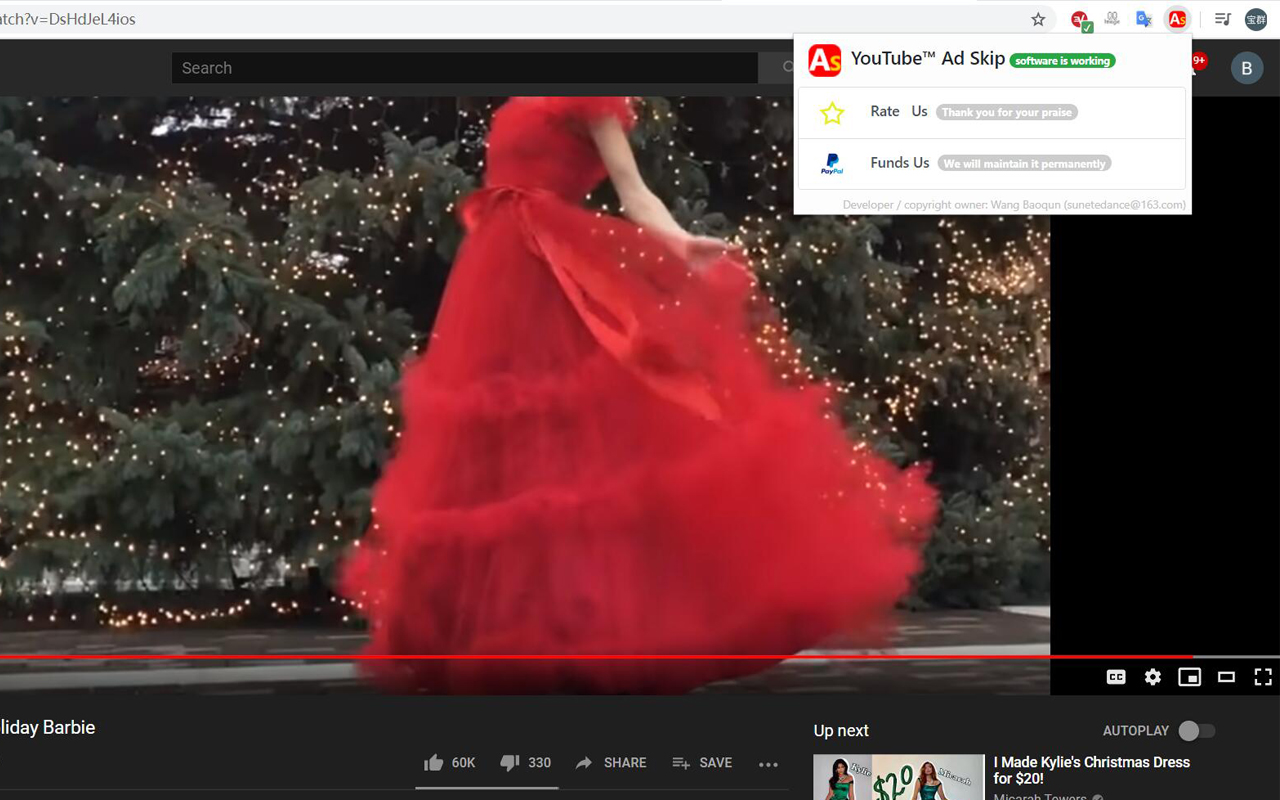Click the 'Up next' heading

tap(841, 731)
